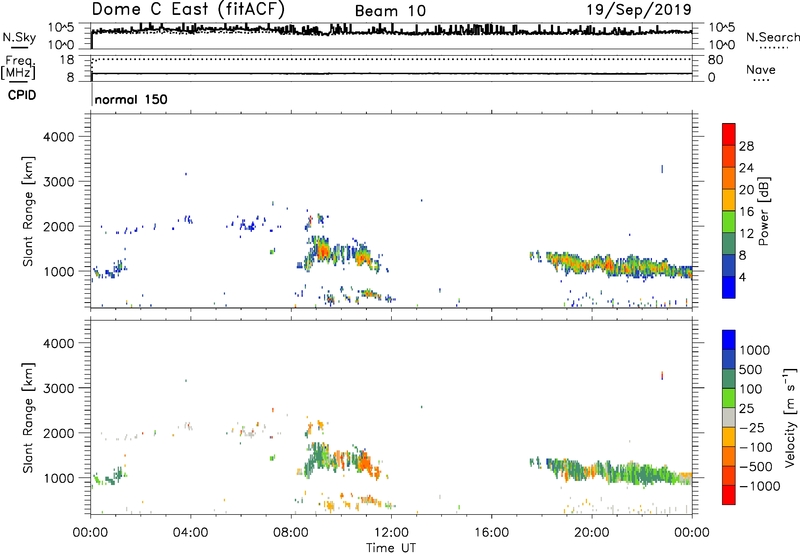Click the "100" velocity colorbar label
Viewport: 800px width, 554px height.
pos(749,389)
